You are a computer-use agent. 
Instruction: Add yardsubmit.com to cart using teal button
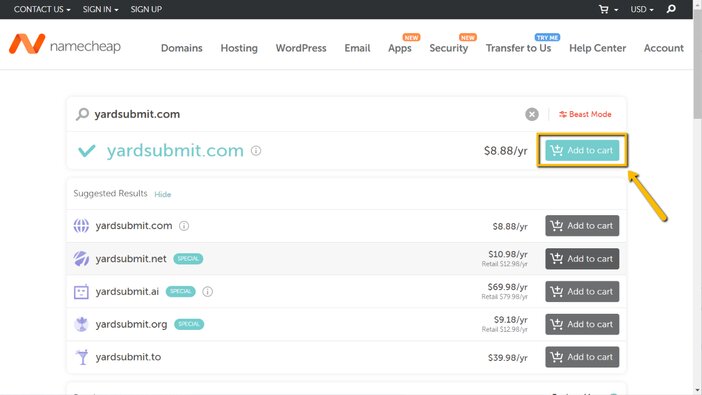tap(582, 150)
